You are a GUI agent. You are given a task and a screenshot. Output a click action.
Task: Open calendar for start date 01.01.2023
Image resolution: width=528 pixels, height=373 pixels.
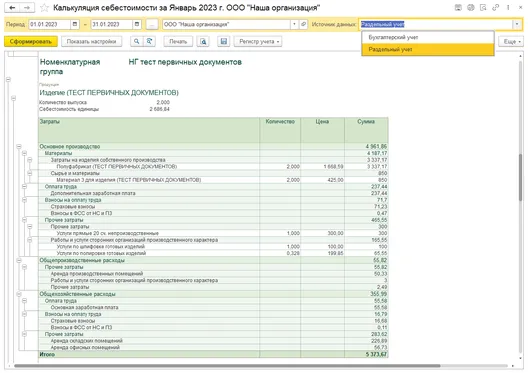coord(75,24)
